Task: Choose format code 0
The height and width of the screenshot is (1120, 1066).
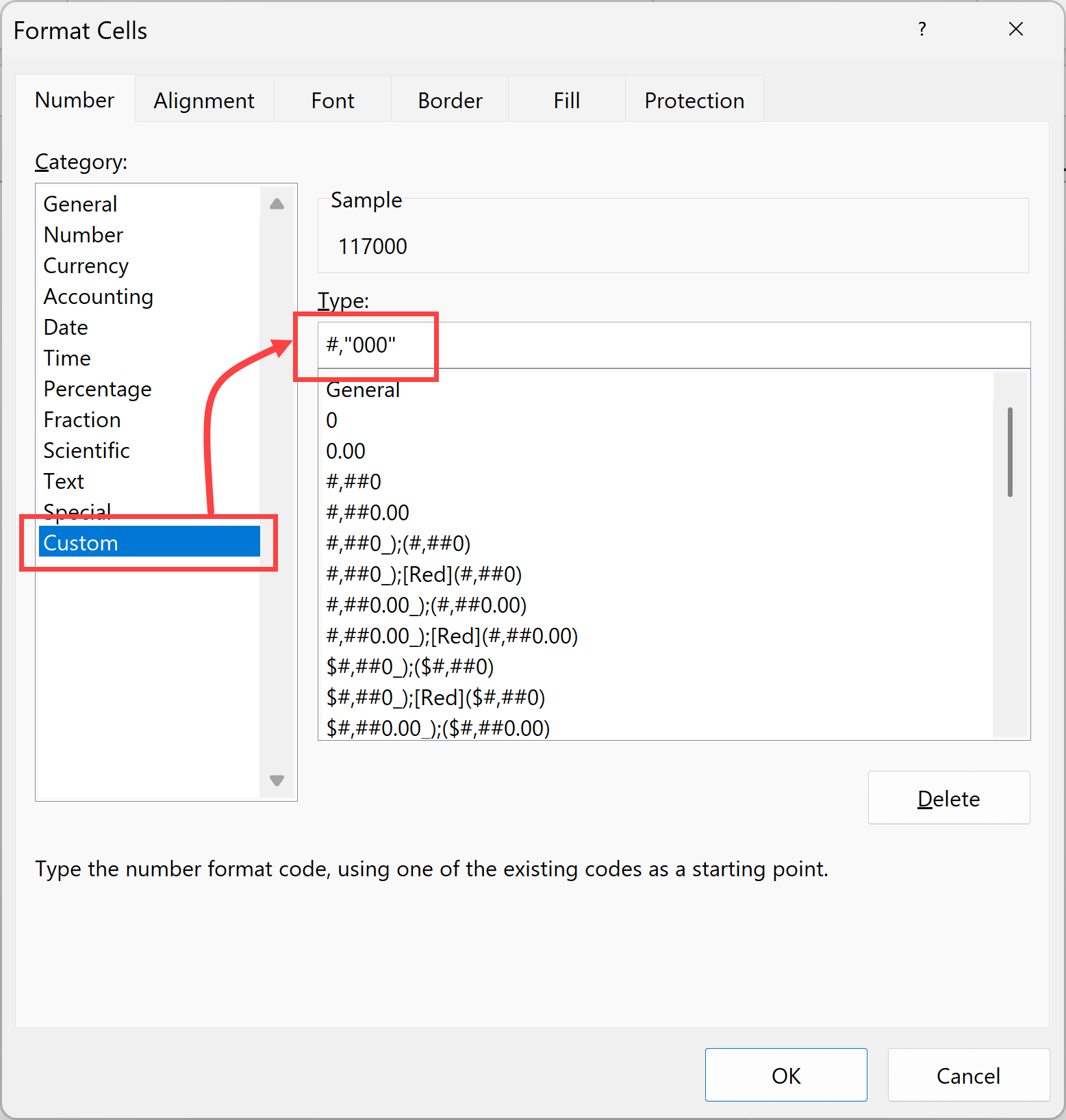Action: click(656, 420)
